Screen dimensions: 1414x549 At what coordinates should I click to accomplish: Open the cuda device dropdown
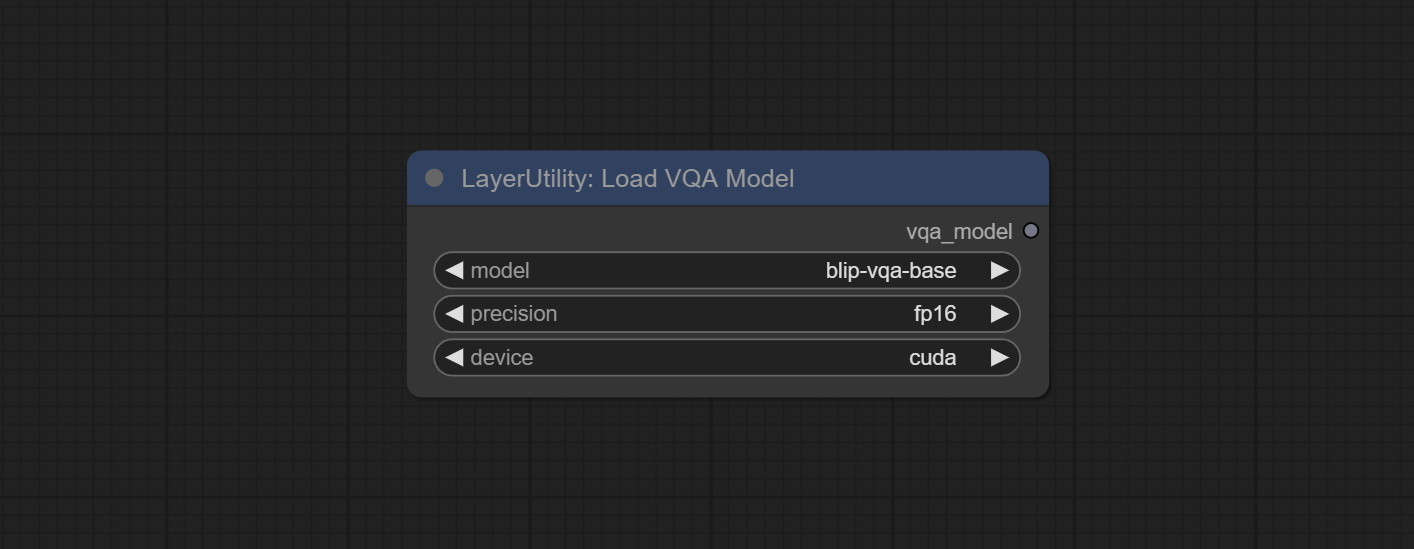pos(932,358)
